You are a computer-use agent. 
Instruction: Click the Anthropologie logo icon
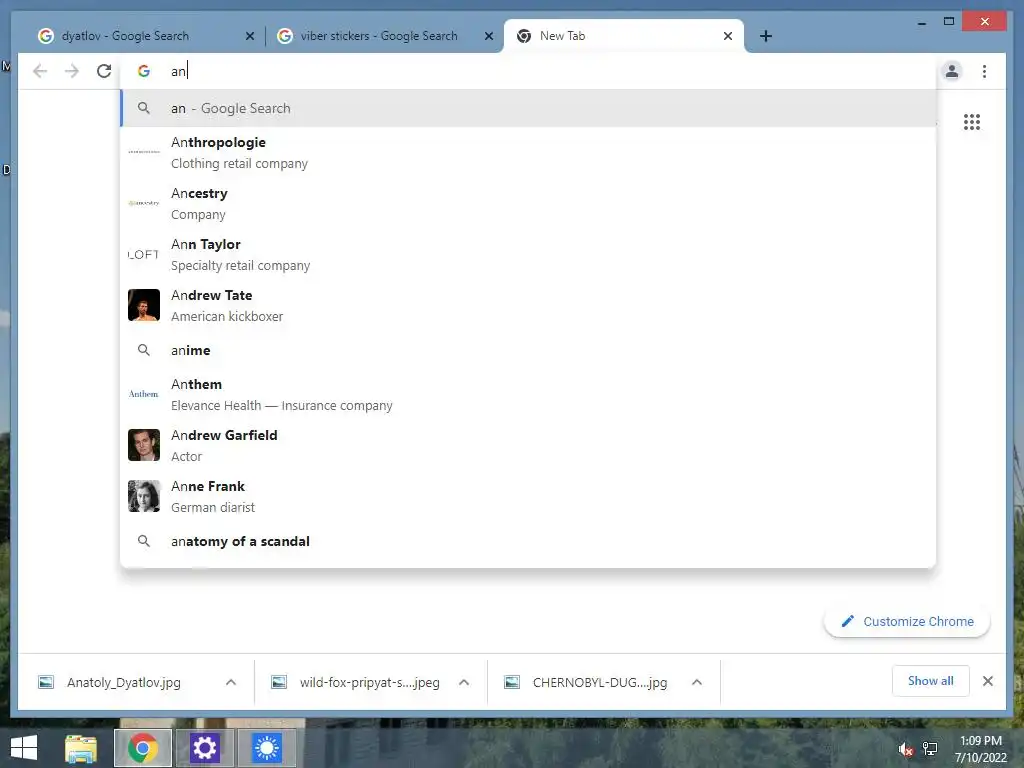(144, 152)
